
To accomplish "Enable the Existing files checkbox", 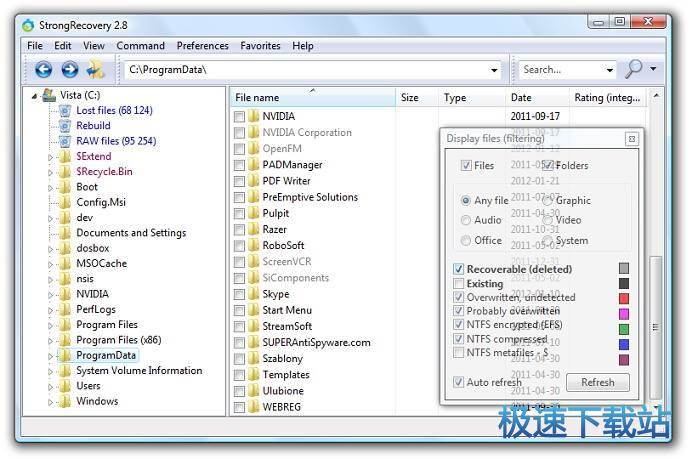I will click(x=459, y=284).
